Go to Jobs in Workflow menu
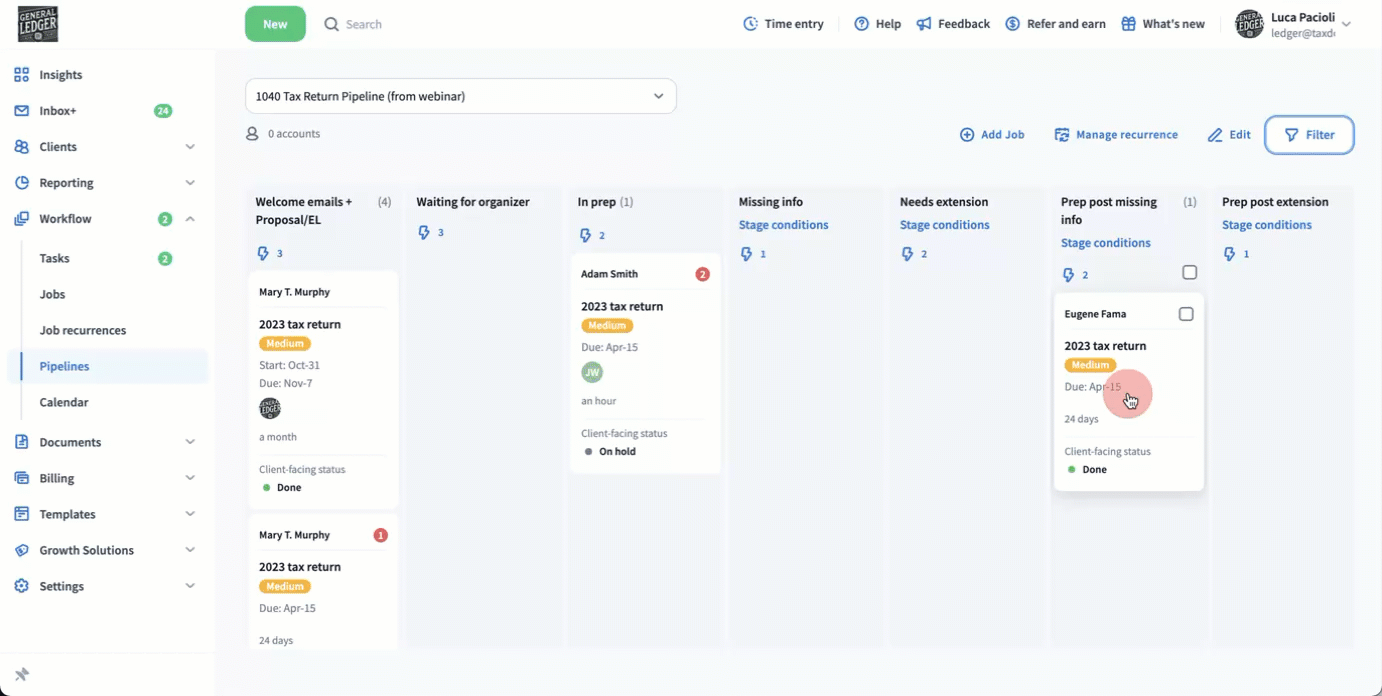The image size is (1382, 696). (52, 294)
